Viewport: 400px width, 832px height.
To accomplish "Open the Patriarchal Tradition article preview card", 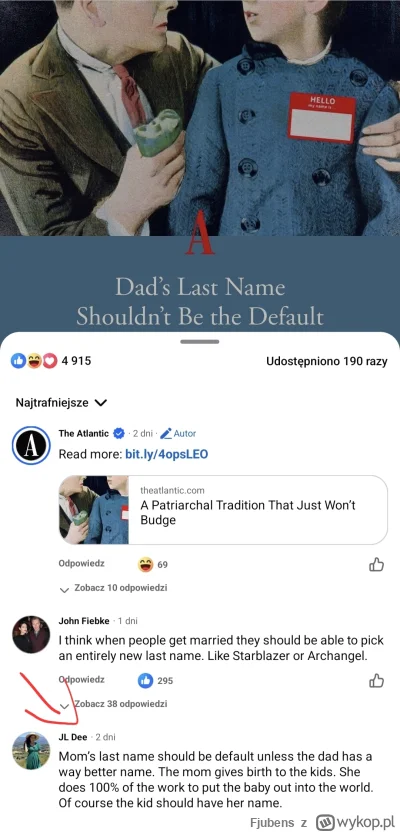I will 223,510.
